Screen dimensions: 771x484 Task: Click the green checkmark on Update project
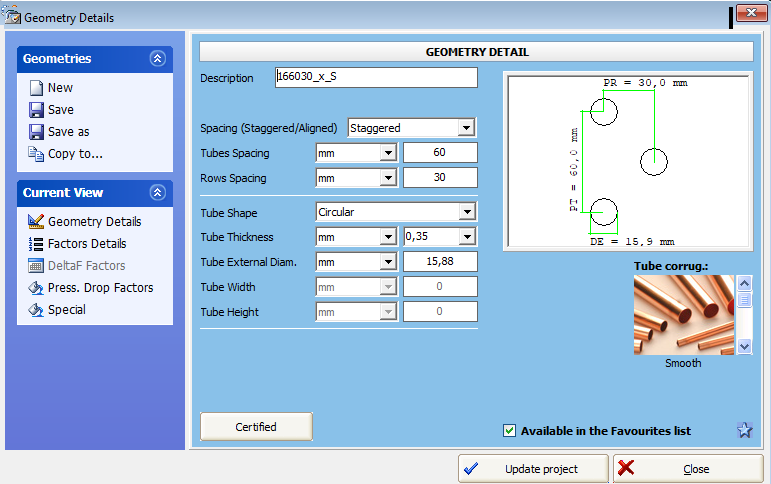471,469
